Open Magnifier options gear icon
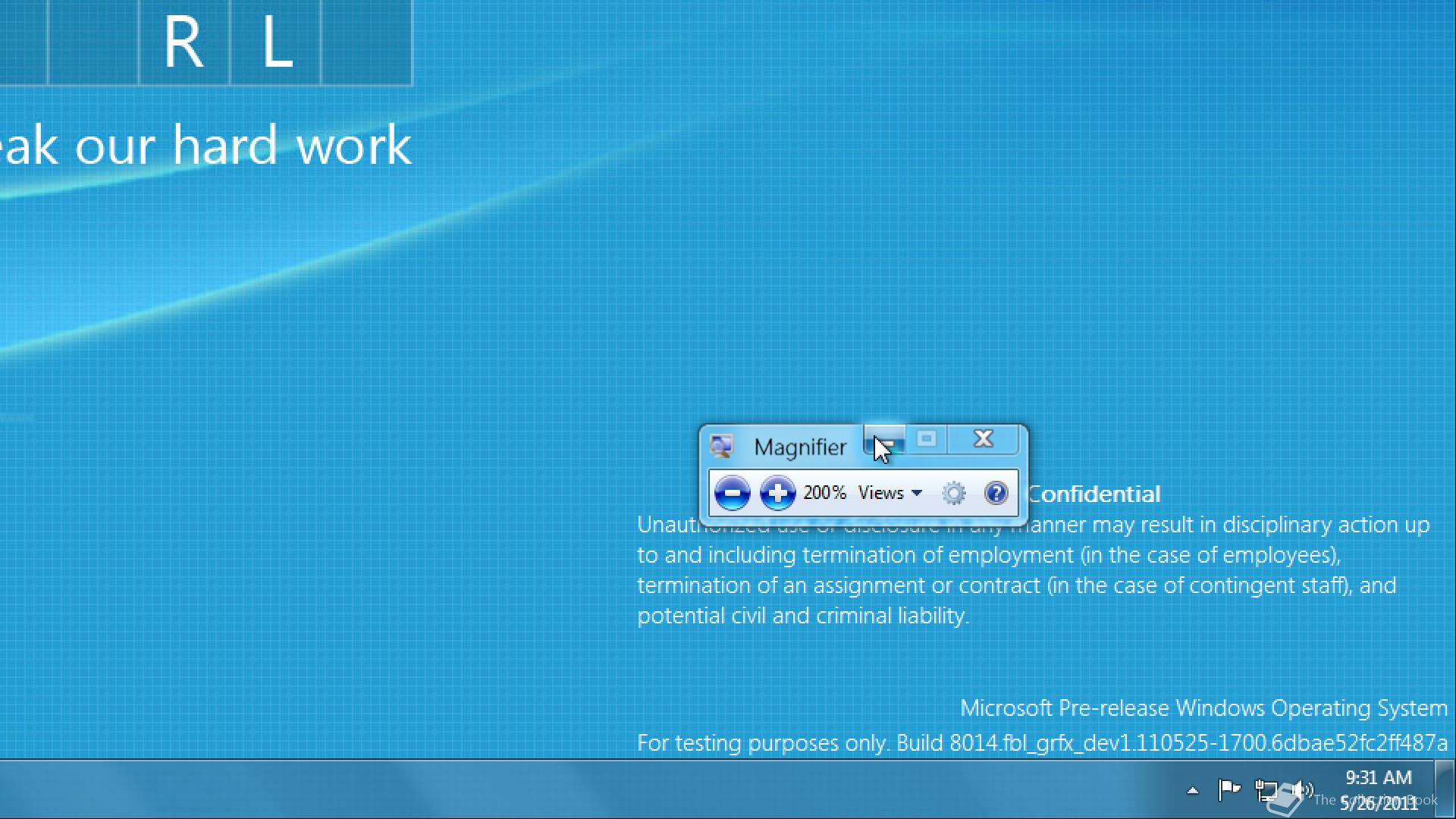 (x=953, y=494)
